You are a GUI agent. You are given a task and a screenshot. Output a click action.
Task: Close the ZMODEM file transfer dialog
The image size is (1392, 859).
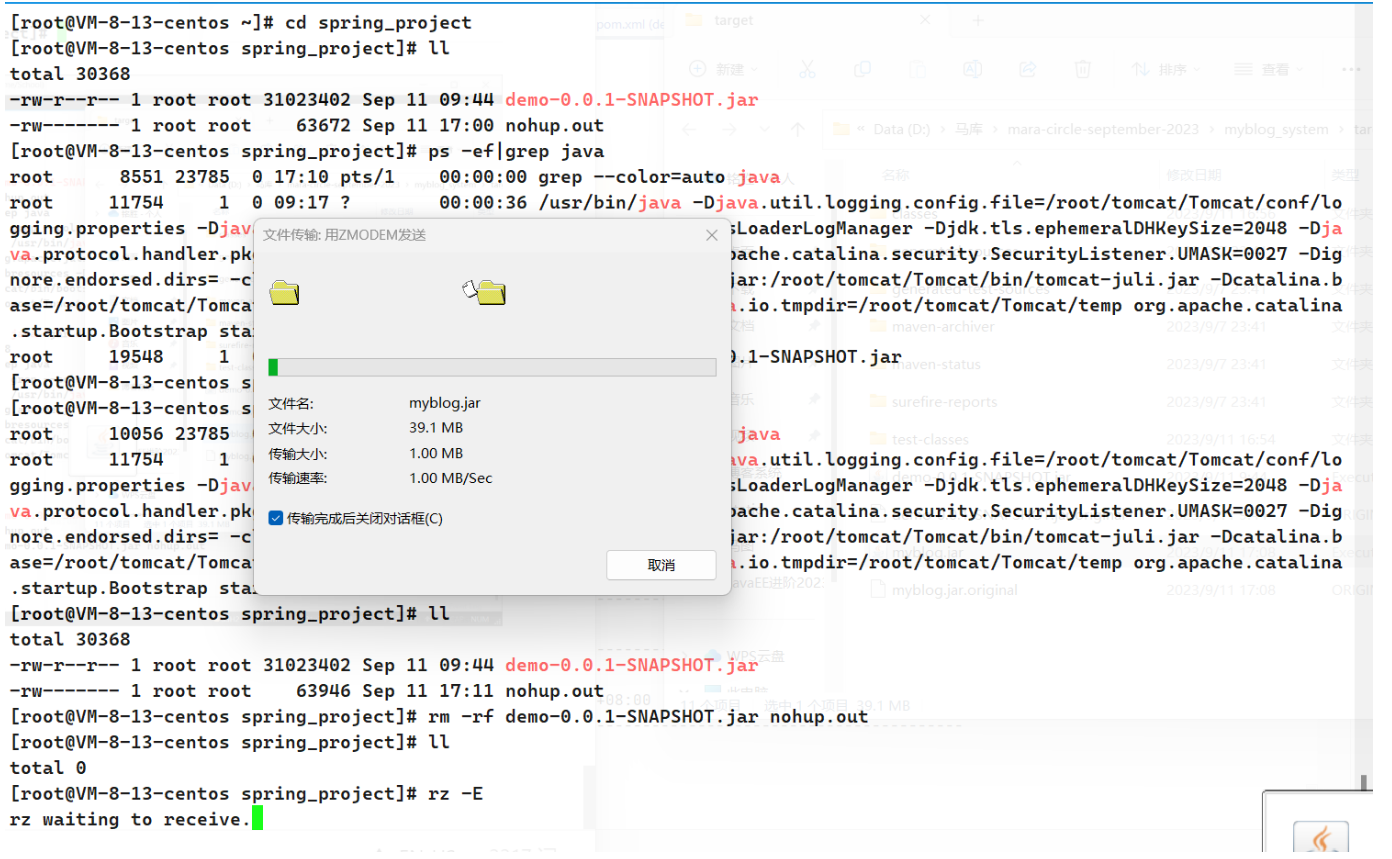(712, 236)
